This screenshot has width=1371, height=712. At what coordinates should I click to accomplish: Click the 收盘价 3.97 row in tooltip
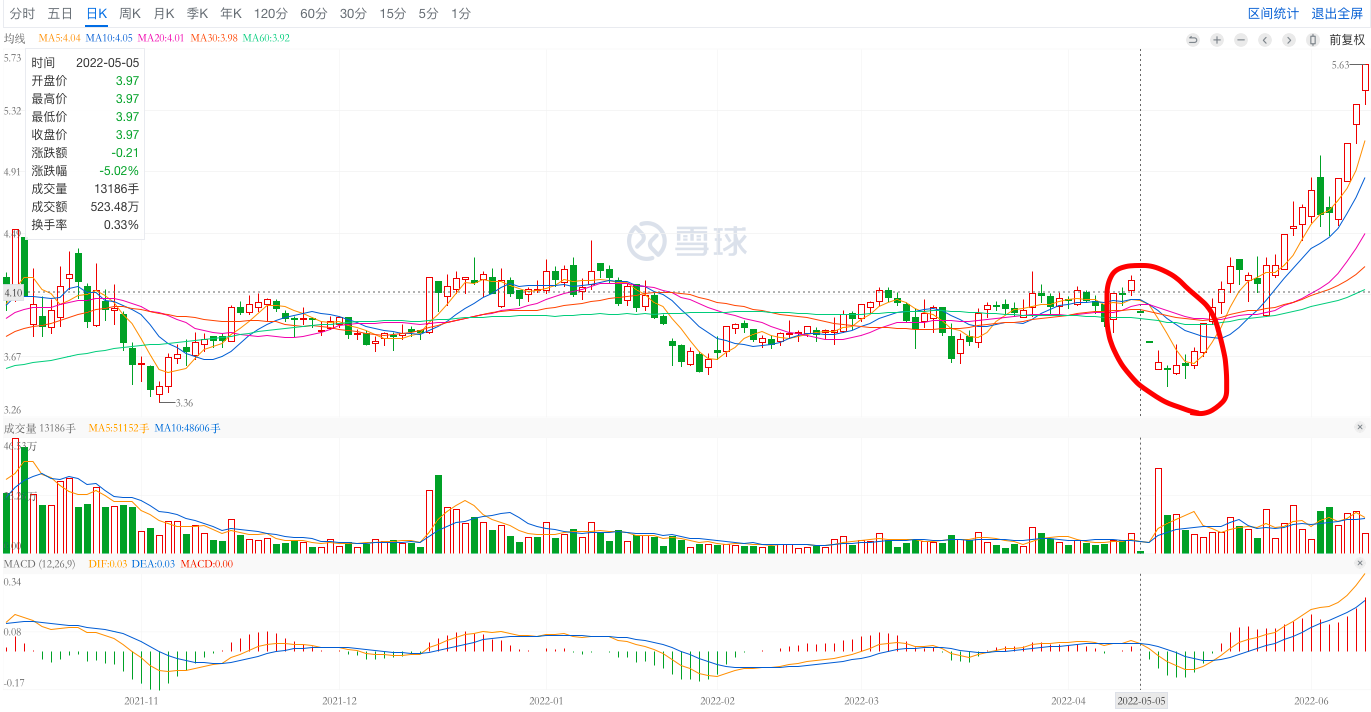[85, 134]
